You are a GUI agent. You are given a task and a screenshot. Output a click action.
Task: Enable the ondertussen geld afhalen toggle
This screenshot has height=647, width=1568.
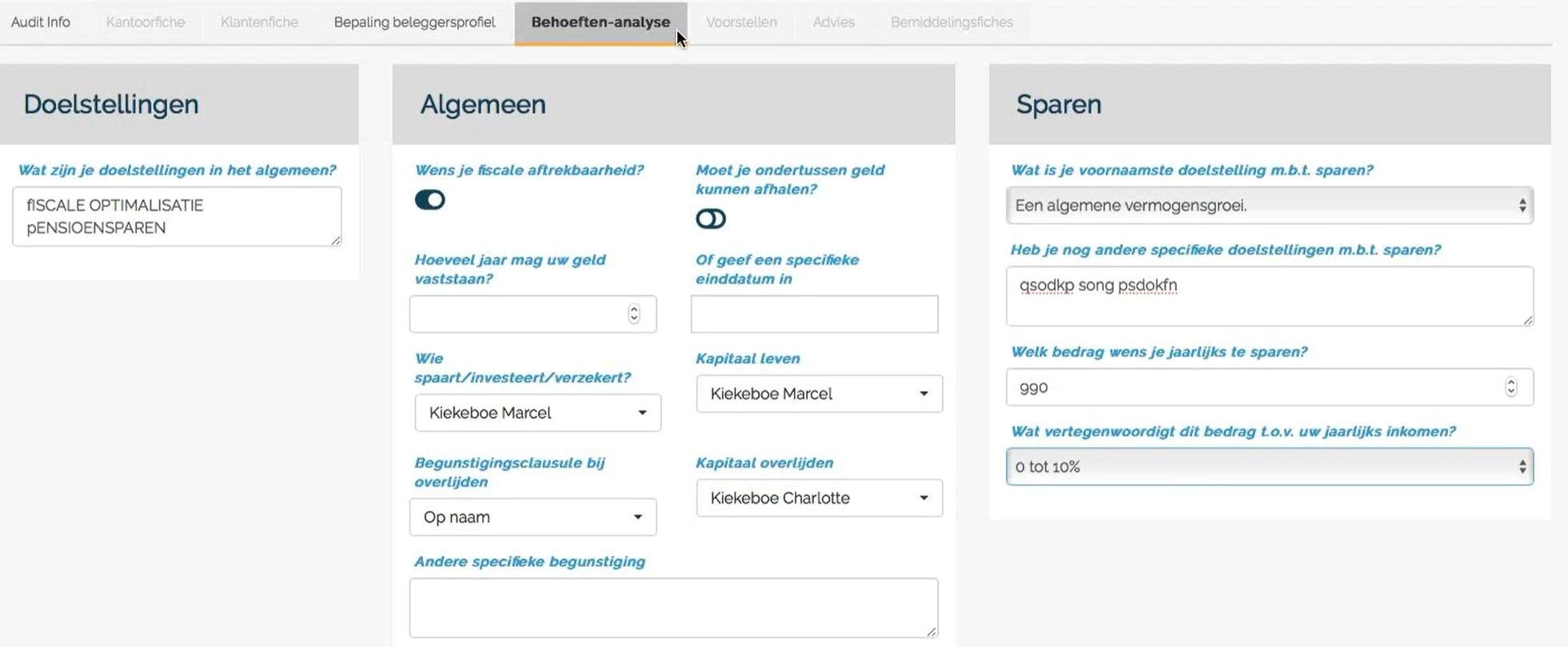click(x=710, y=219)
